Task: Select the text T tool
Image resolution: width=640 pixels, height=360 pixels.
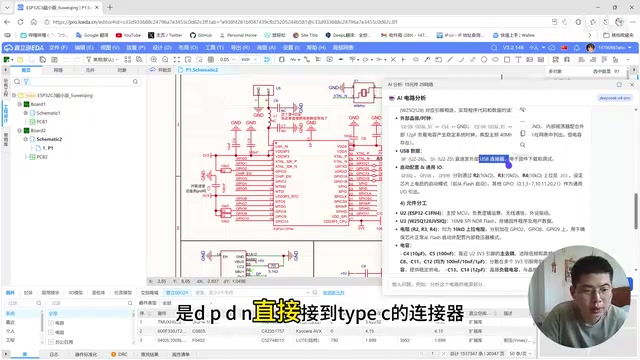Action: 518,60
